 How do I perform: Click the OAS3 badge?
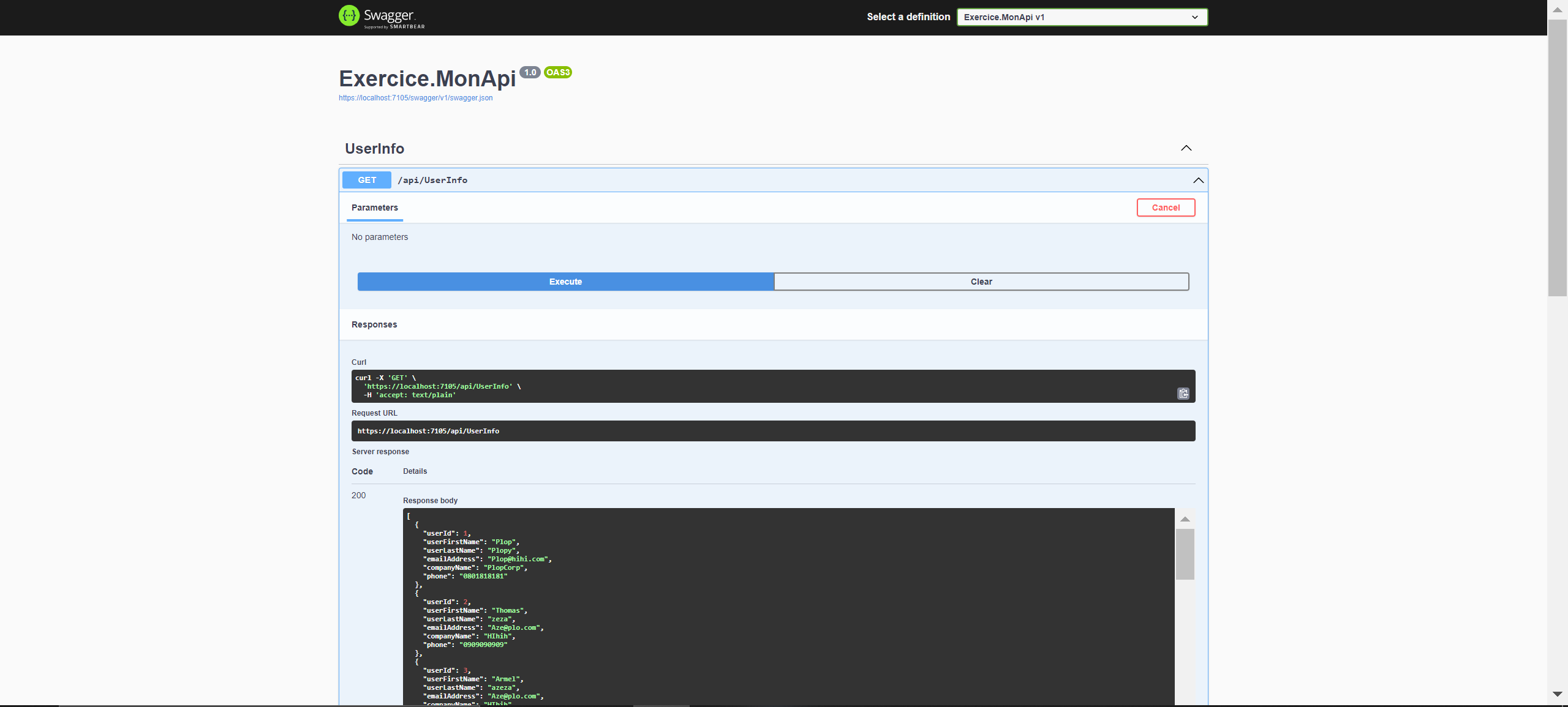[x=558, y=72]
